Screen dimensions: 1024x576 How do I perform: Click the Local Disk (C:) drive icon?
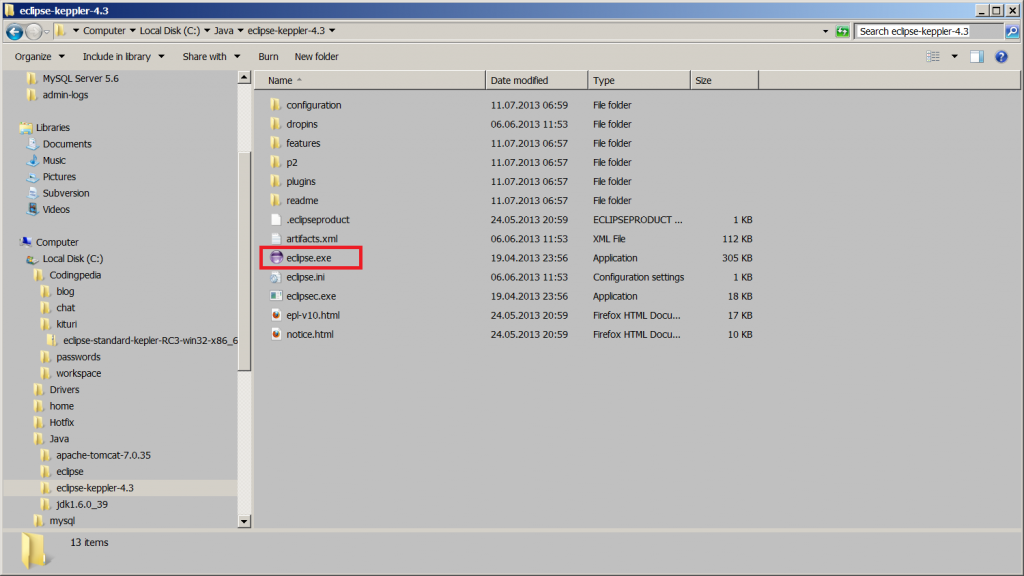pyautogui.click(x=33, y=259)
